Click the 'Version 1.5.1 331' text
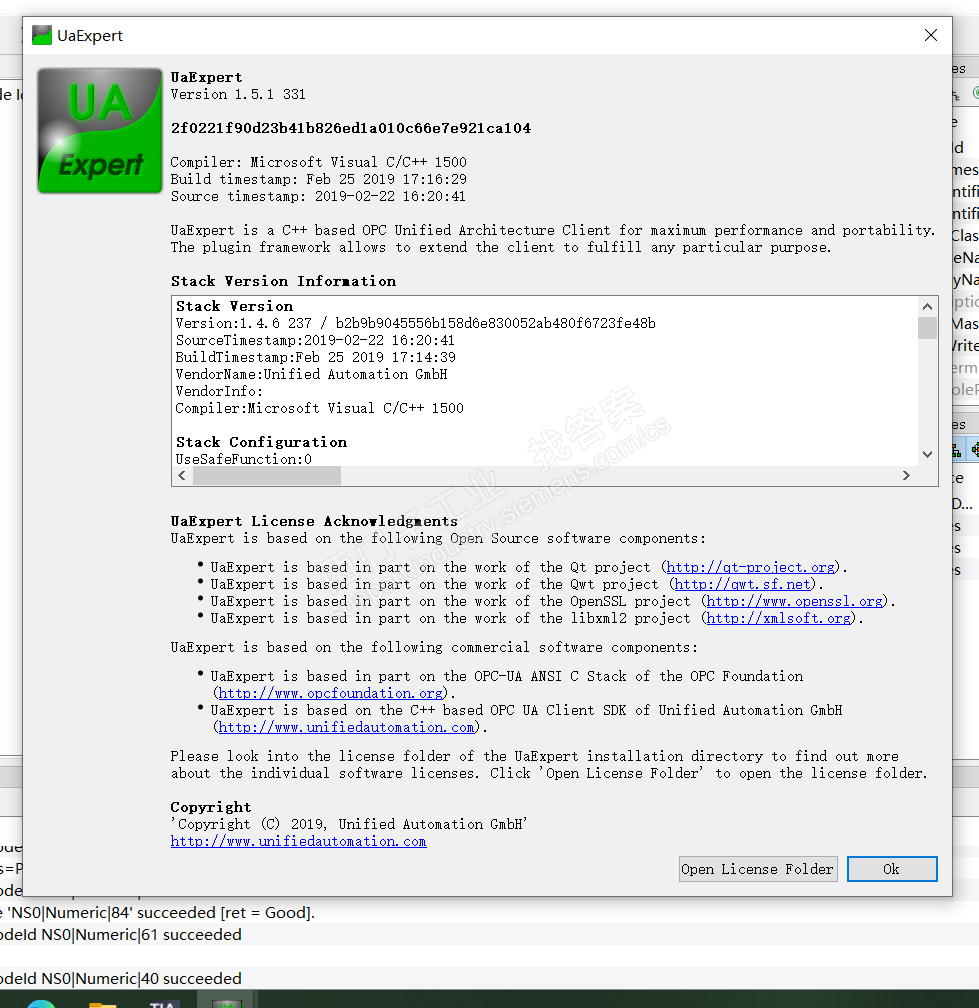 pyautogui.click(x=238, y=94)
